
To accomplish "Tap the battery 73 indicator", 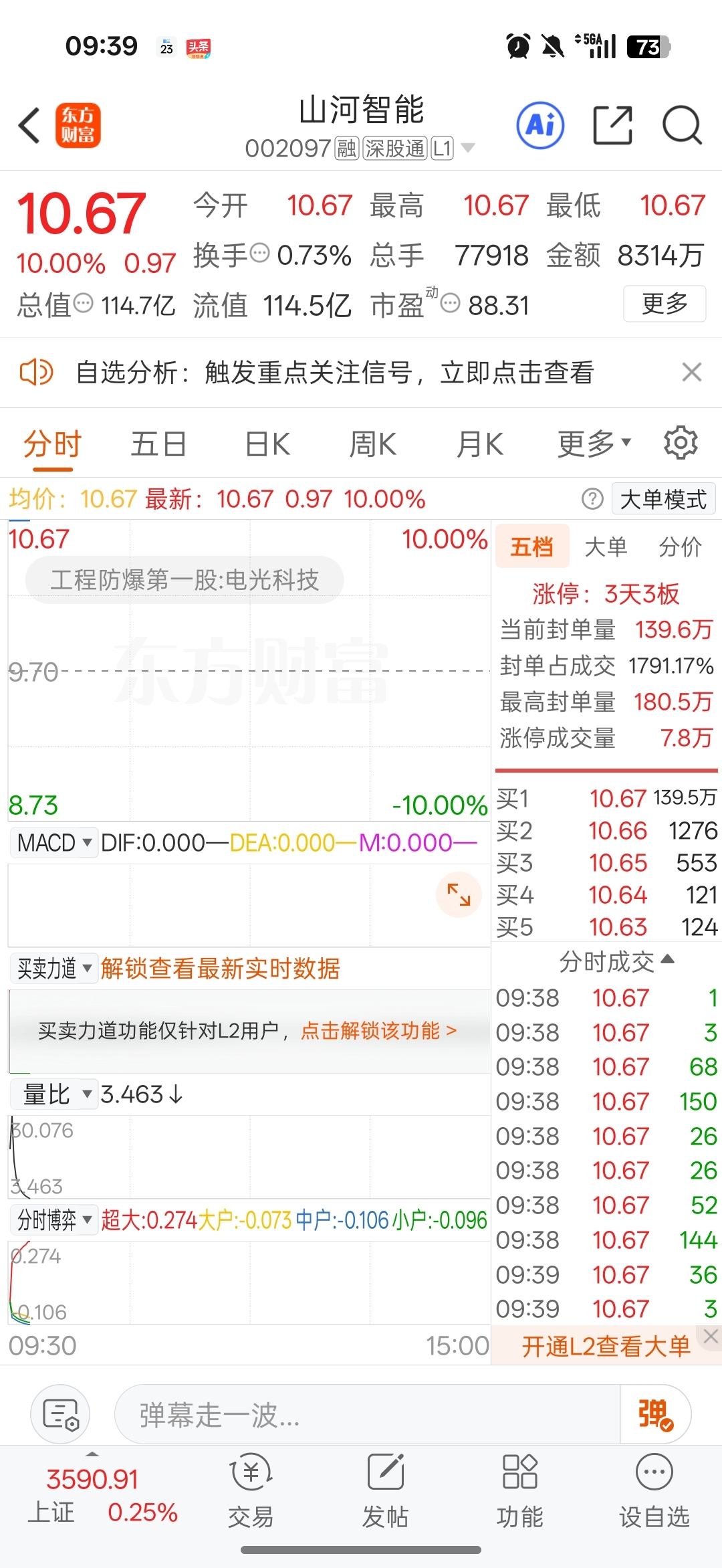I will click(x=648, y=46).
